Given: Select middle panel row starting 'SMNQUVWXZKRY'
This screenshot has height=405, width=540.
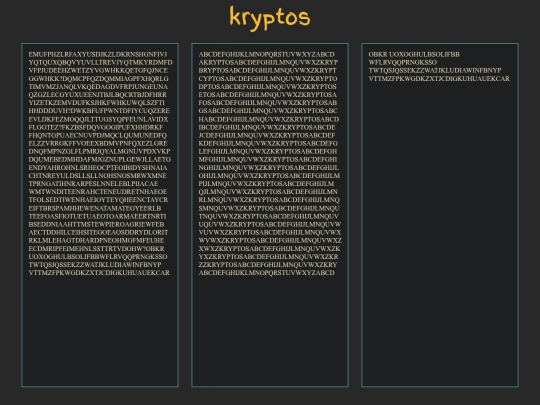Looking at the screenshot, I should 269,208.
